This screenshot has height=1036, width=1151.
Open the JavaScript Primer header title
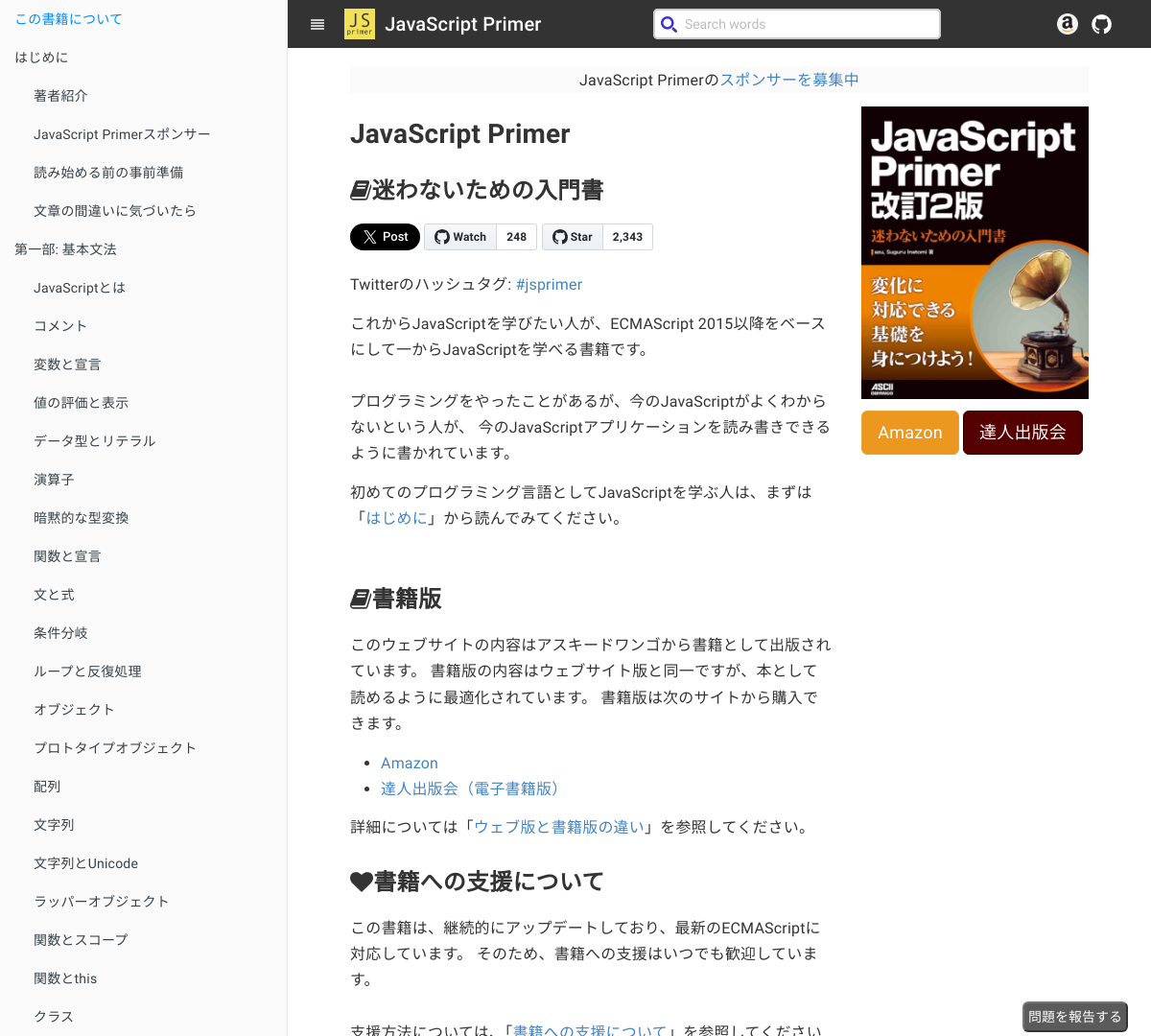click(x=463, y=24)
